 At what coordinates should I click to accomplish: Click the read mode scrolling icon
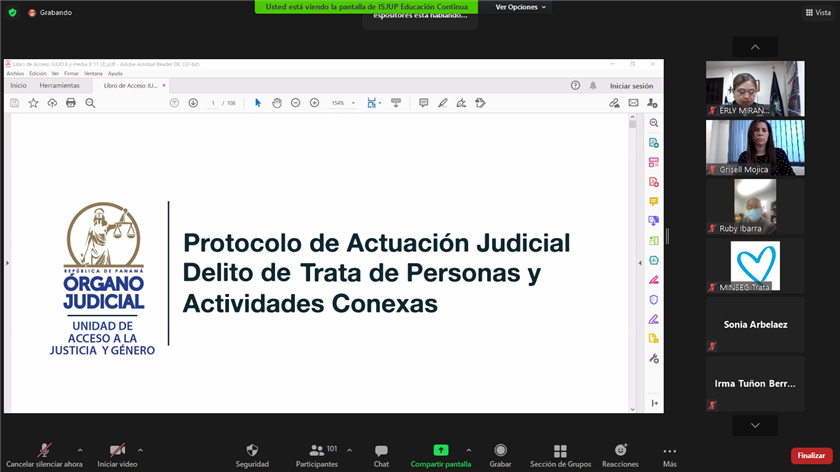[396, 103]
